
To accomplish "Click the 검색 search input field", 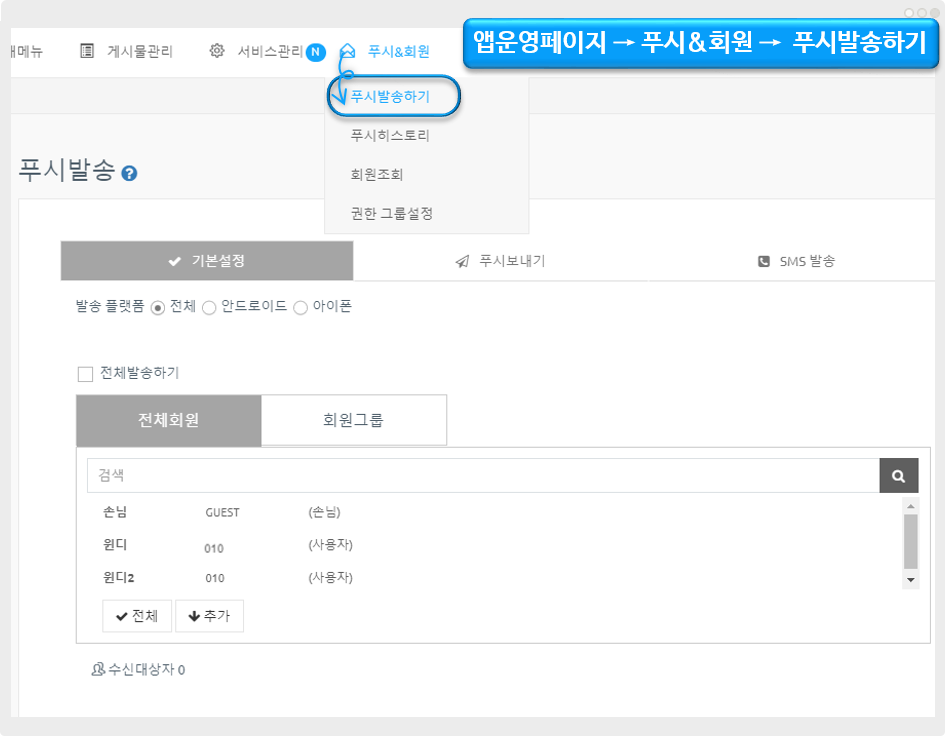I will (x=482, y=476).
